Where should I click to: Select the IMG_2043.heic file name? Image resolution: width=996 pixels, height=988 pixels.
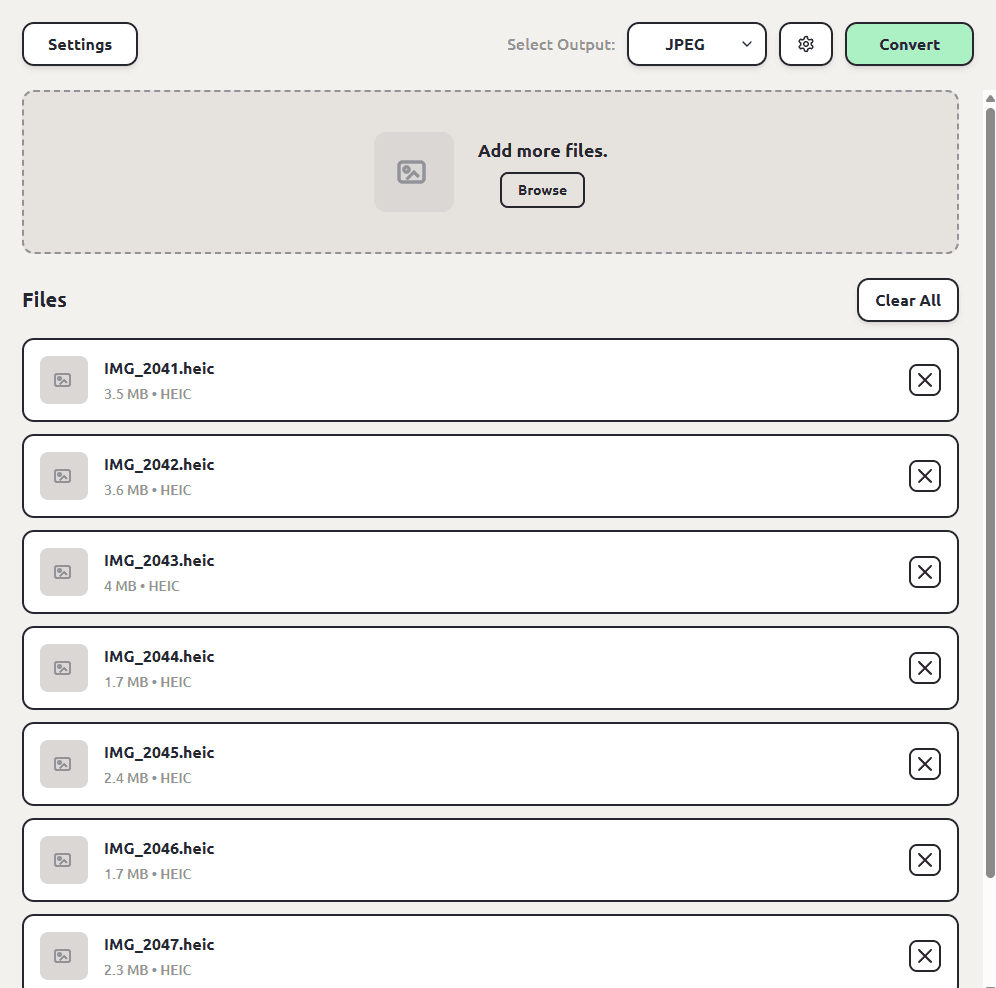(159, 560)
